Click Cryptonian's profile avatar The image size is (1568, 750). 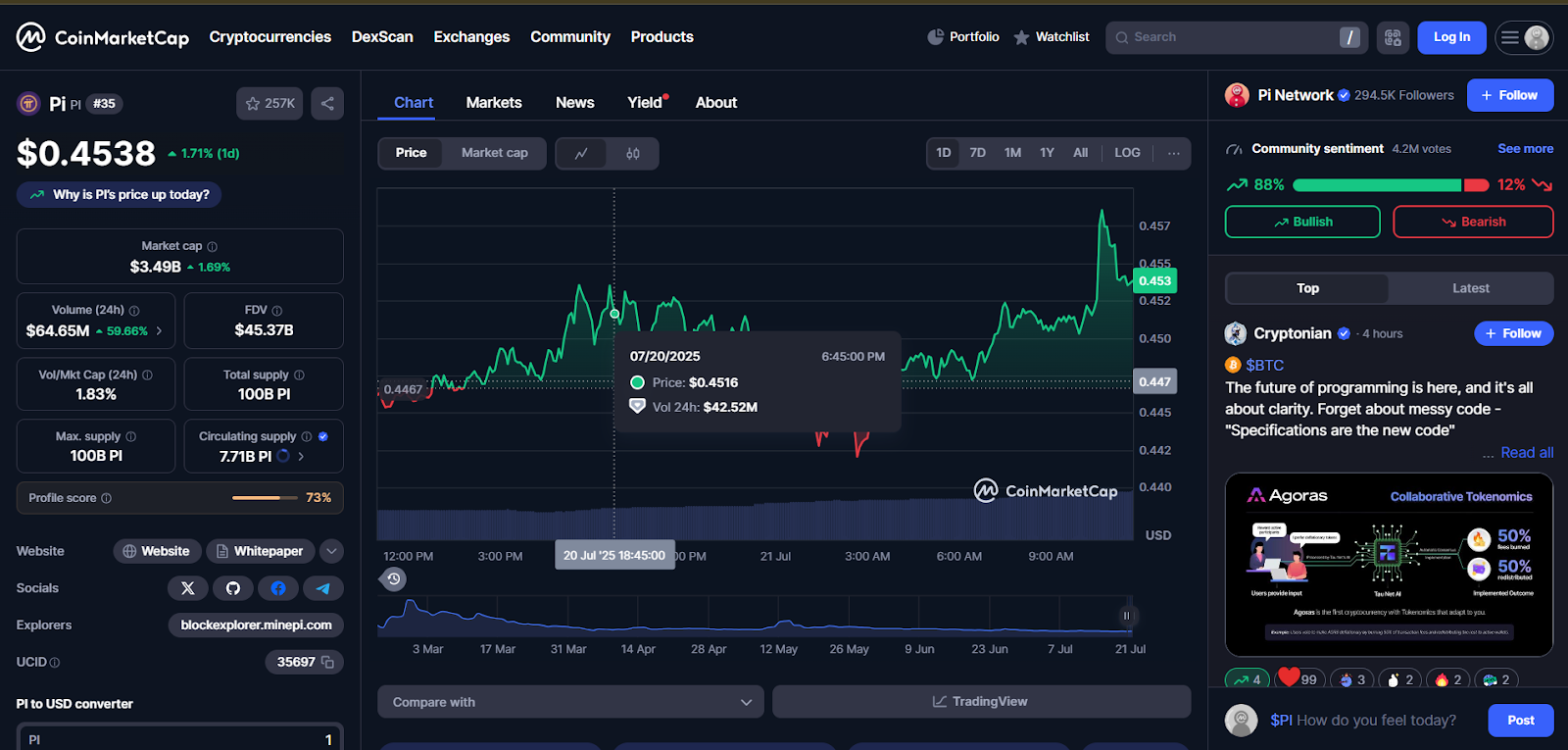(x=1236, y=333)
